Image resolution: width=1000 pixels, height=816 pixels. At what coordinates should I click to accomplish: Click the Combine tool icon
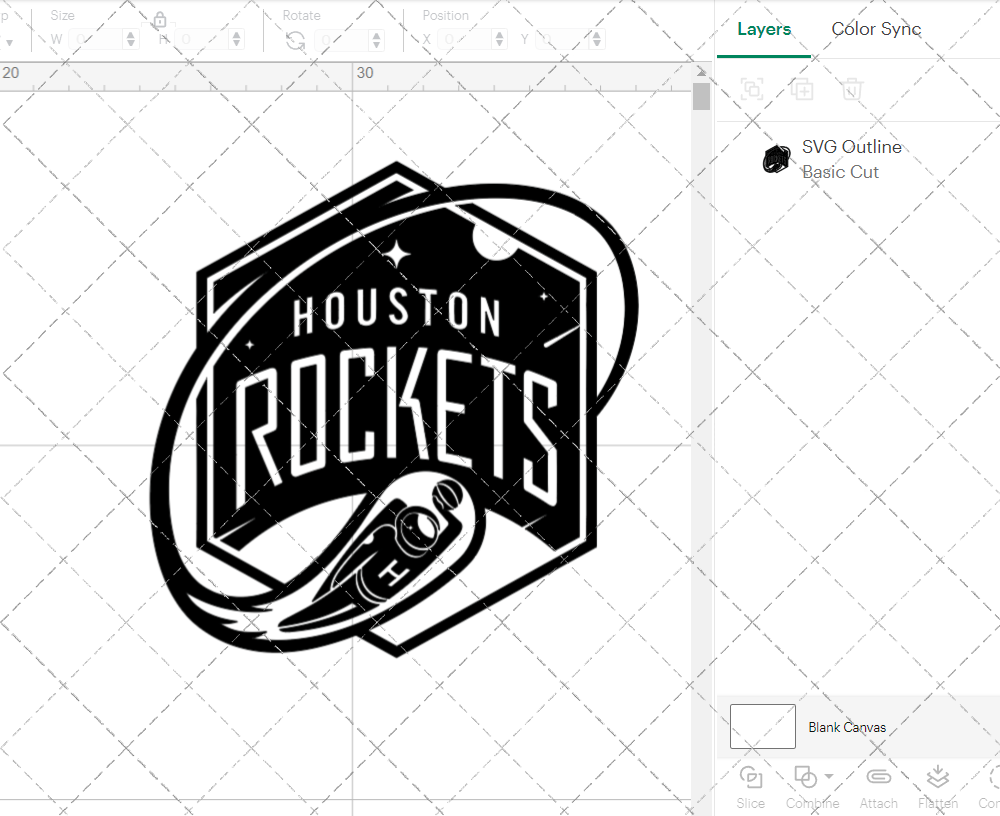pyautogui.click(x=806, y=776)
